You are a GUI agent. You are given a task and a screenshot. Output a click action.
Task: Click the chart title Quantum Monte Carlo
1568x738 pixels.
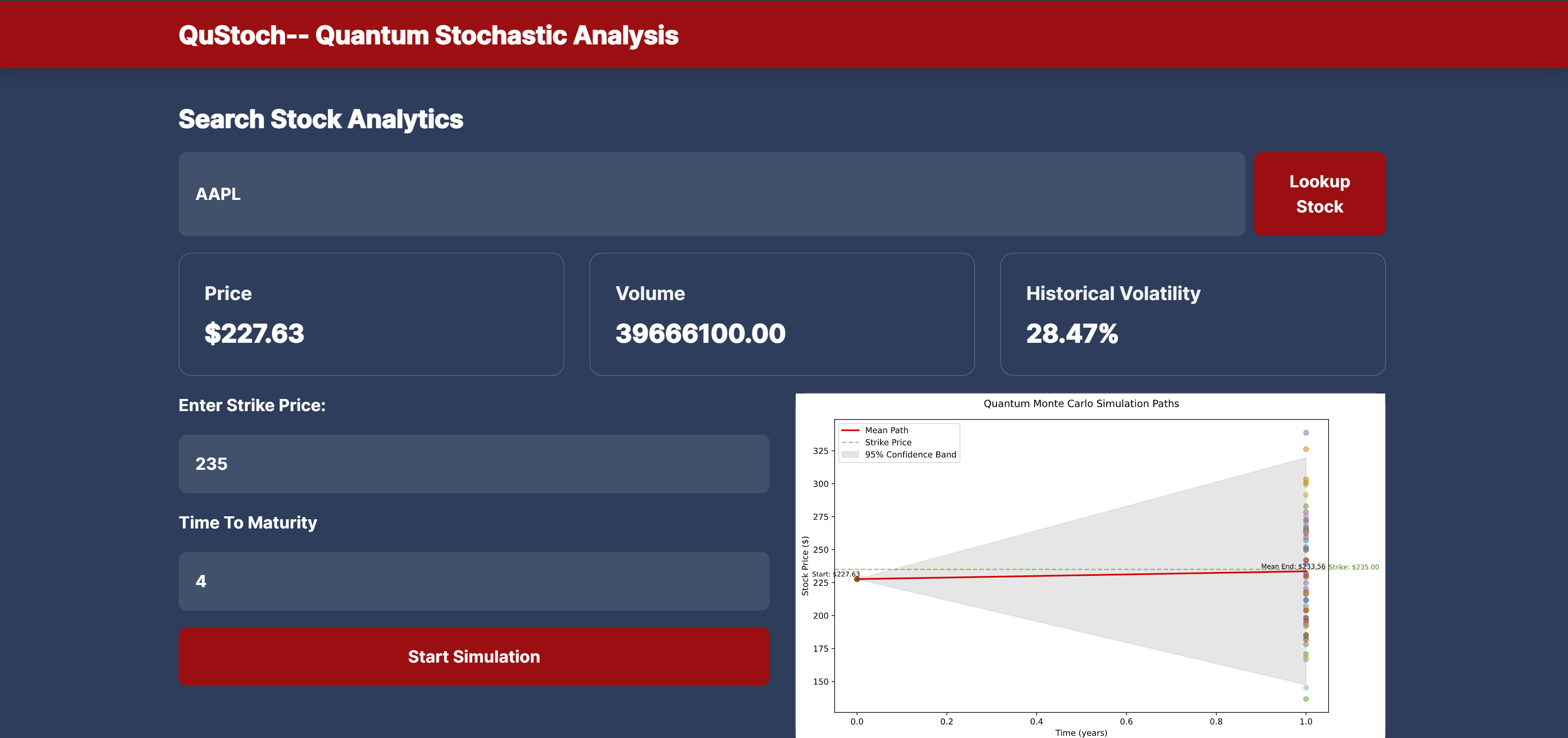point(1081,404)
